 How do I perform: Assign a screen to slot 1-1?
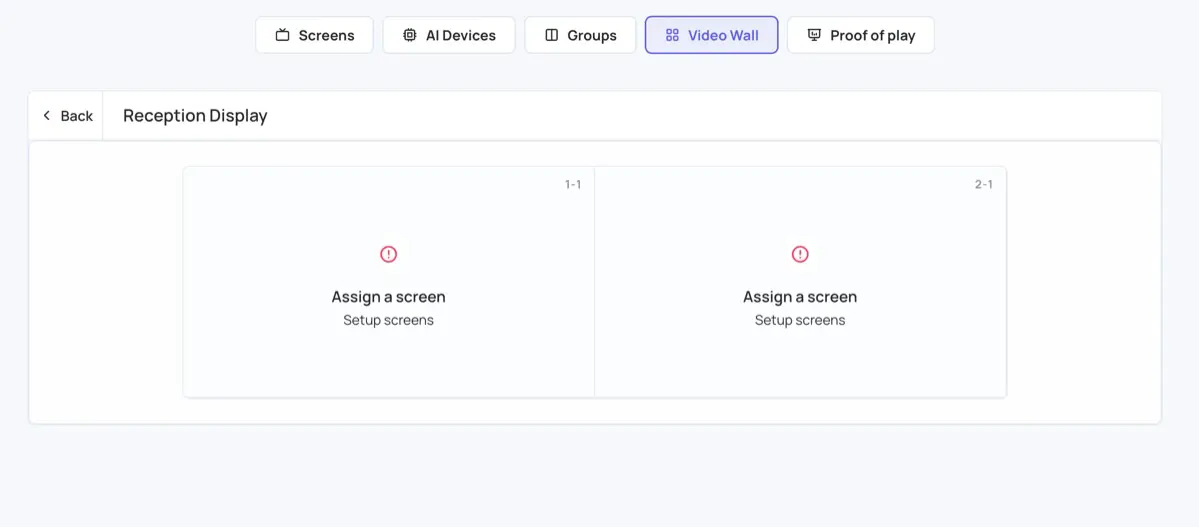click(388, 297)
